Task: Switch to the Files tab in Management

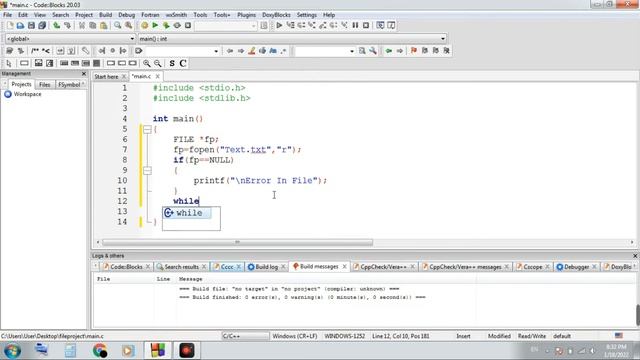Action: pos(44,84)
